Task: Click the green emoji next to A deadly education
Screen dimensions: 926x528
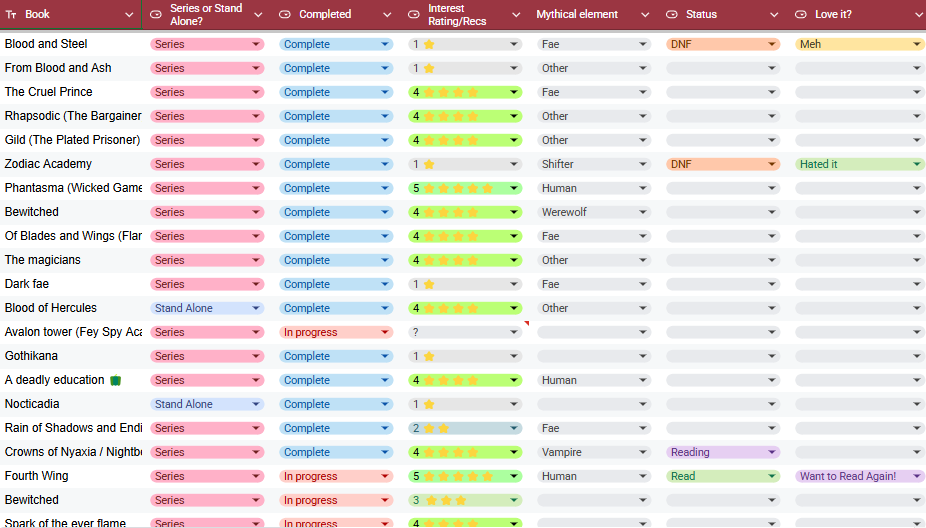Action: [115, 381]
